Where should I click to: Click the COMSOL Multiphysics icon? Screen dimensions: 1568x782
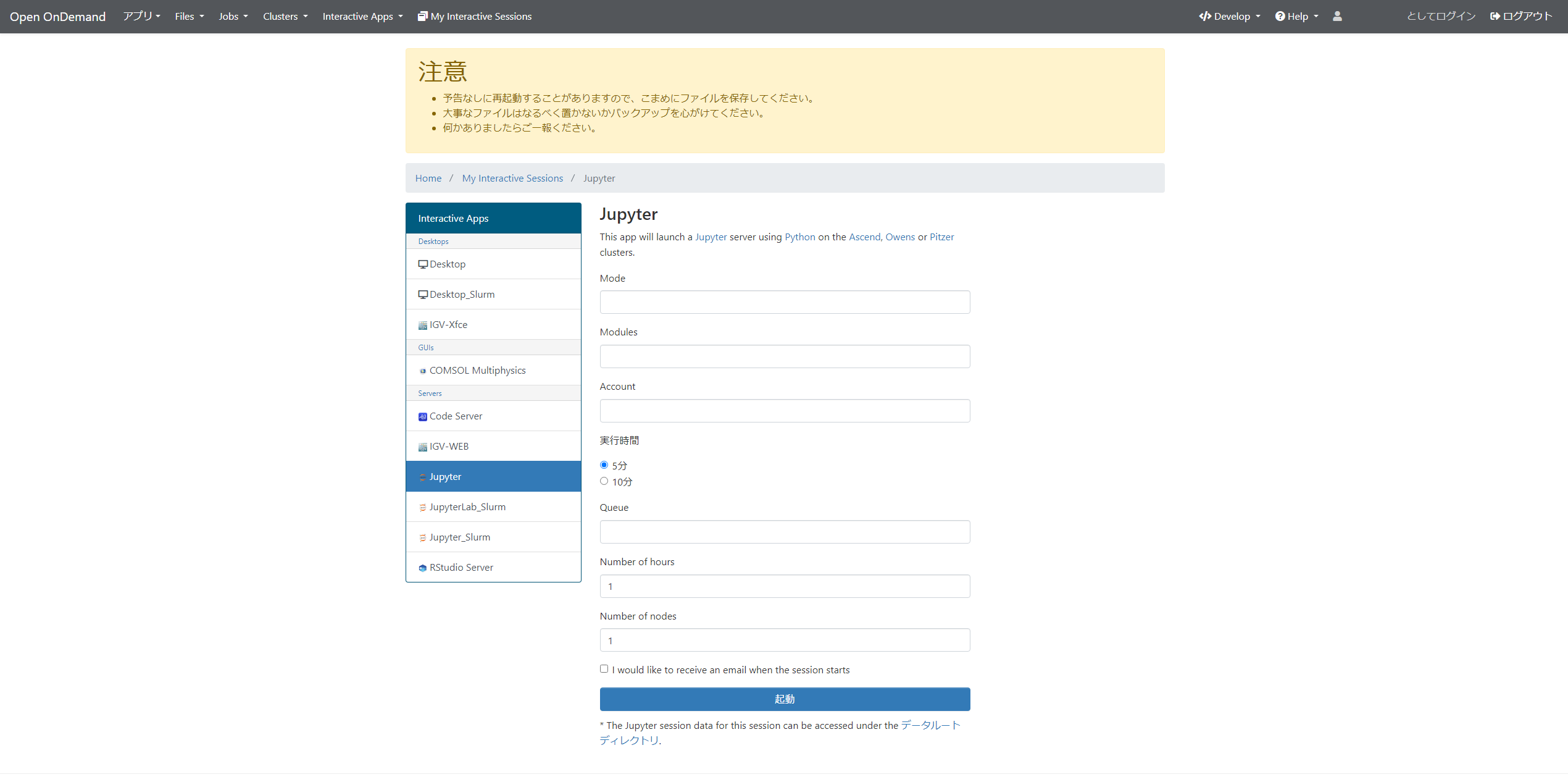(x=423, y=371)
